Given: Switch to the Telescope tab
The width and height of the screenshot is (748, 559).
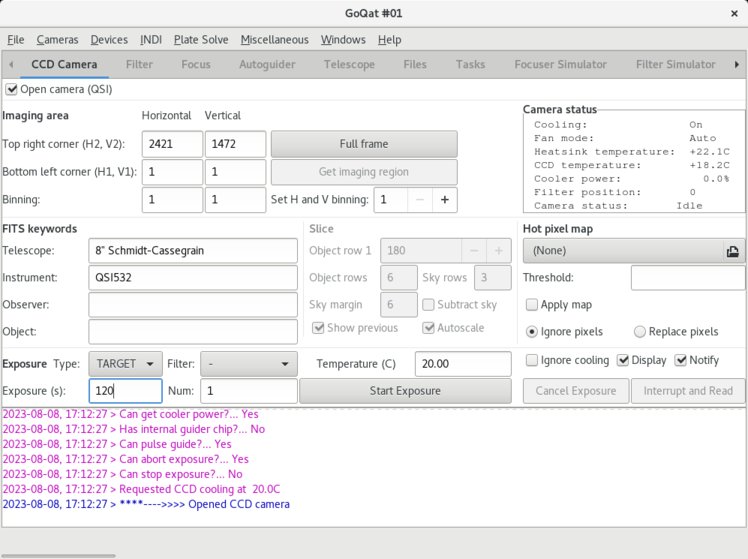Looking at the screenshot, I should 349,64.
